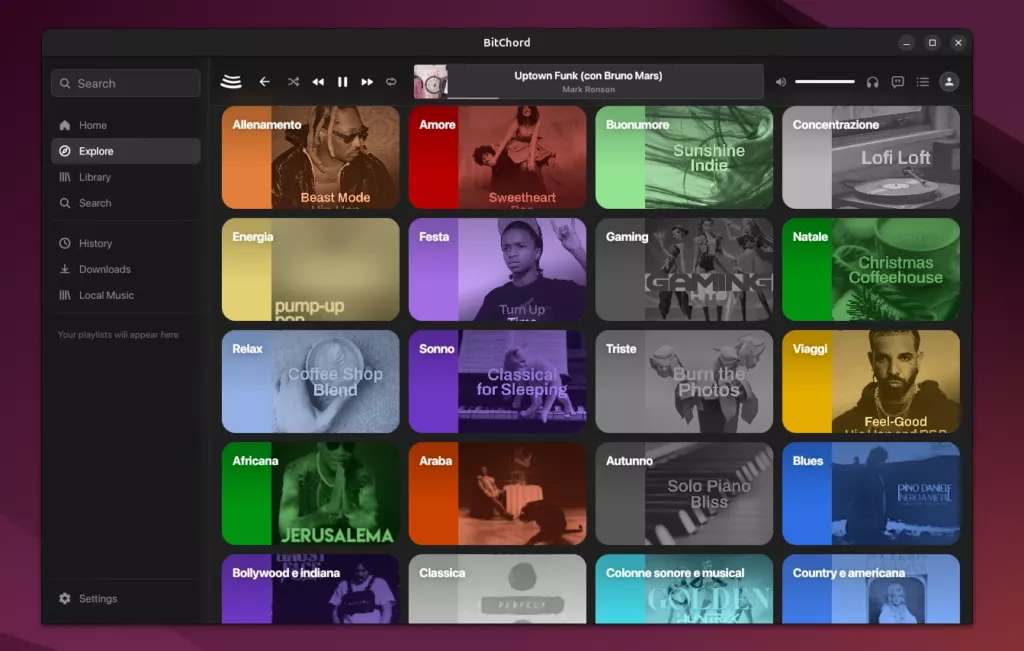
Task: Open the Festa category card
Action: [x=498, y=269]
